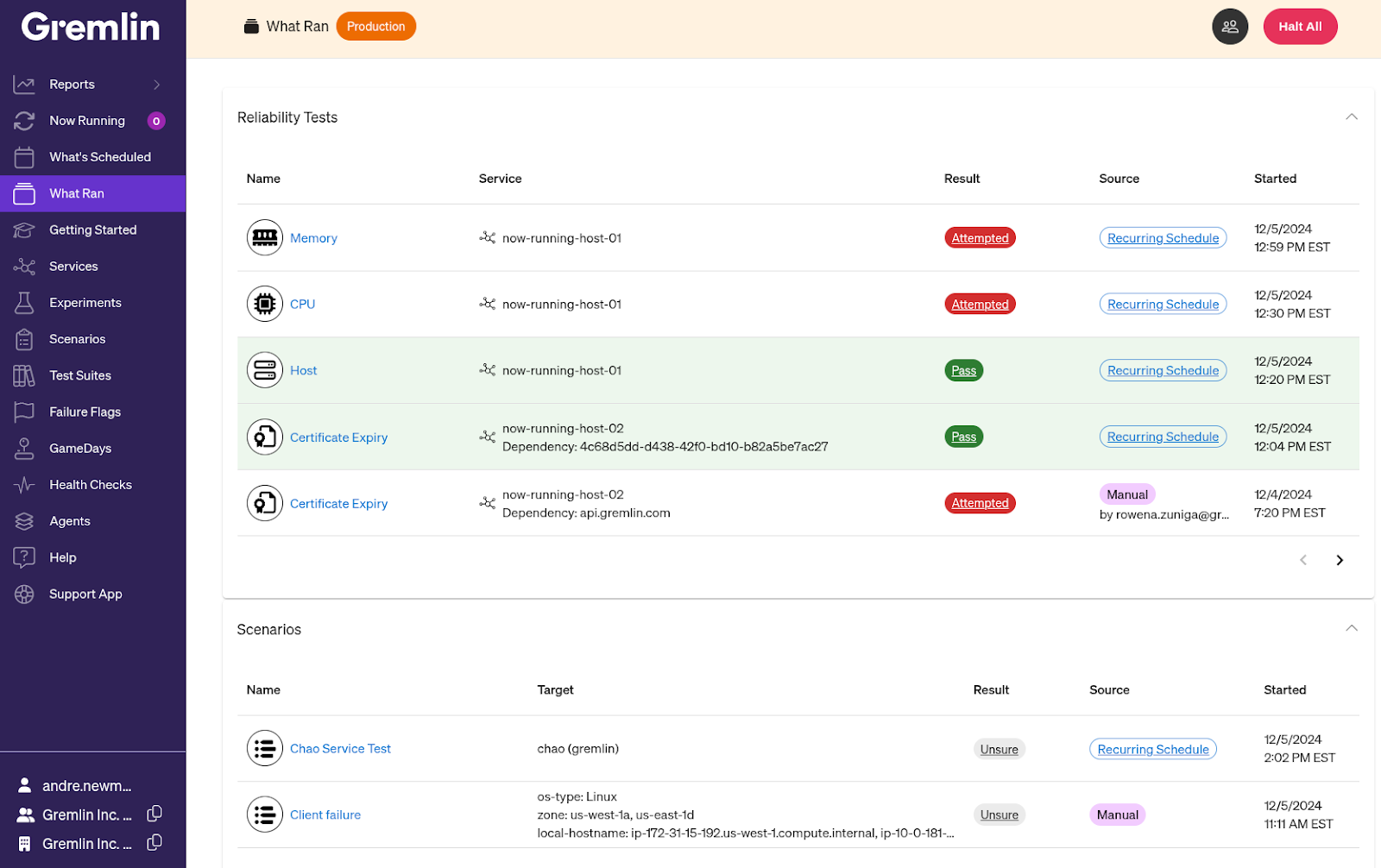The width and height of the screenshot is (1381, 868).
Task: Click the Reports chart icon in sidebar
Action: (24, 85)
